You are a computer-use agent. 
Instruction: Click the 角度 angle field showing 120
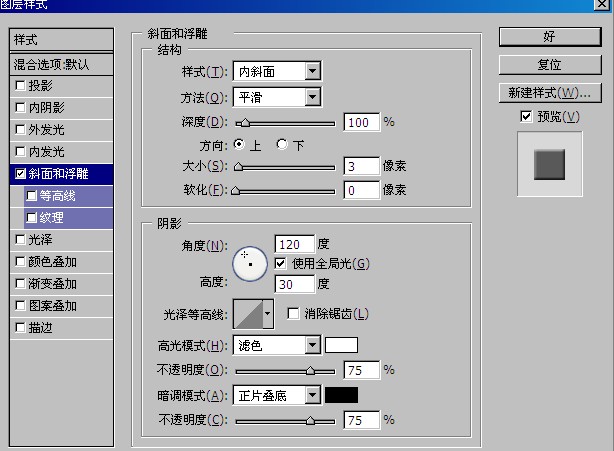pos(294,244)
